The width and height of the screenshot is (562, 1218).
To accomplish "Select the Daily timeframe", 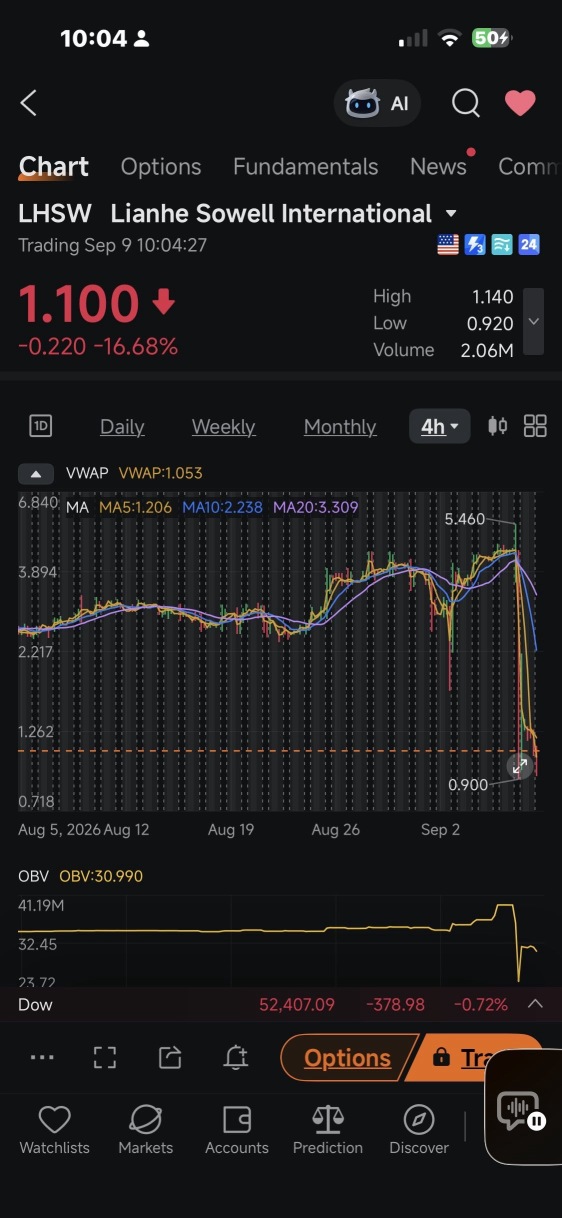I will 122,427.
